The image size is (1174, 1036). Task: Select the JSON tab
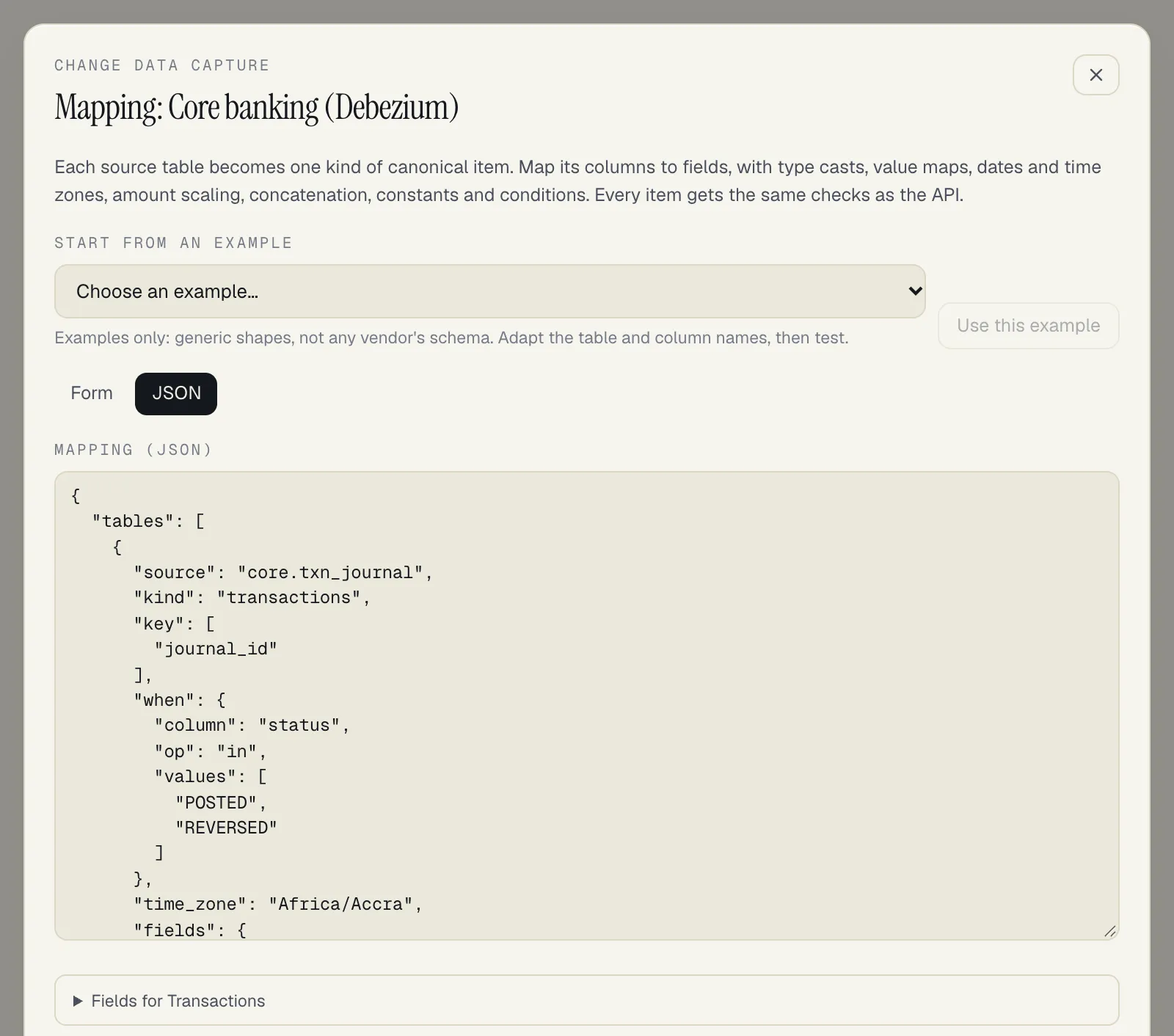176,393
